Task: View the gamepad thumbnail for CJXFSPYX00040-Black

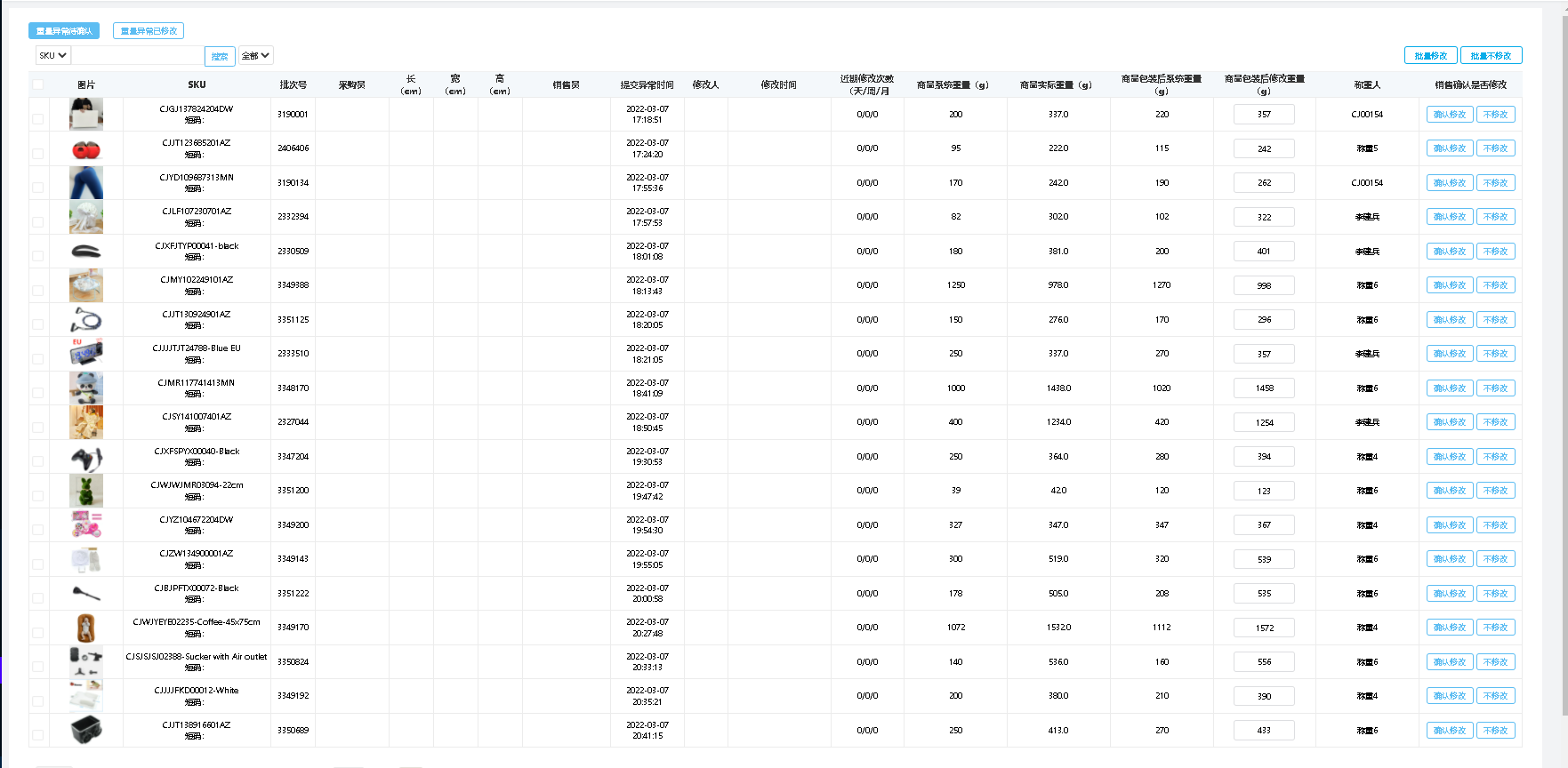Action: (86, 457)
